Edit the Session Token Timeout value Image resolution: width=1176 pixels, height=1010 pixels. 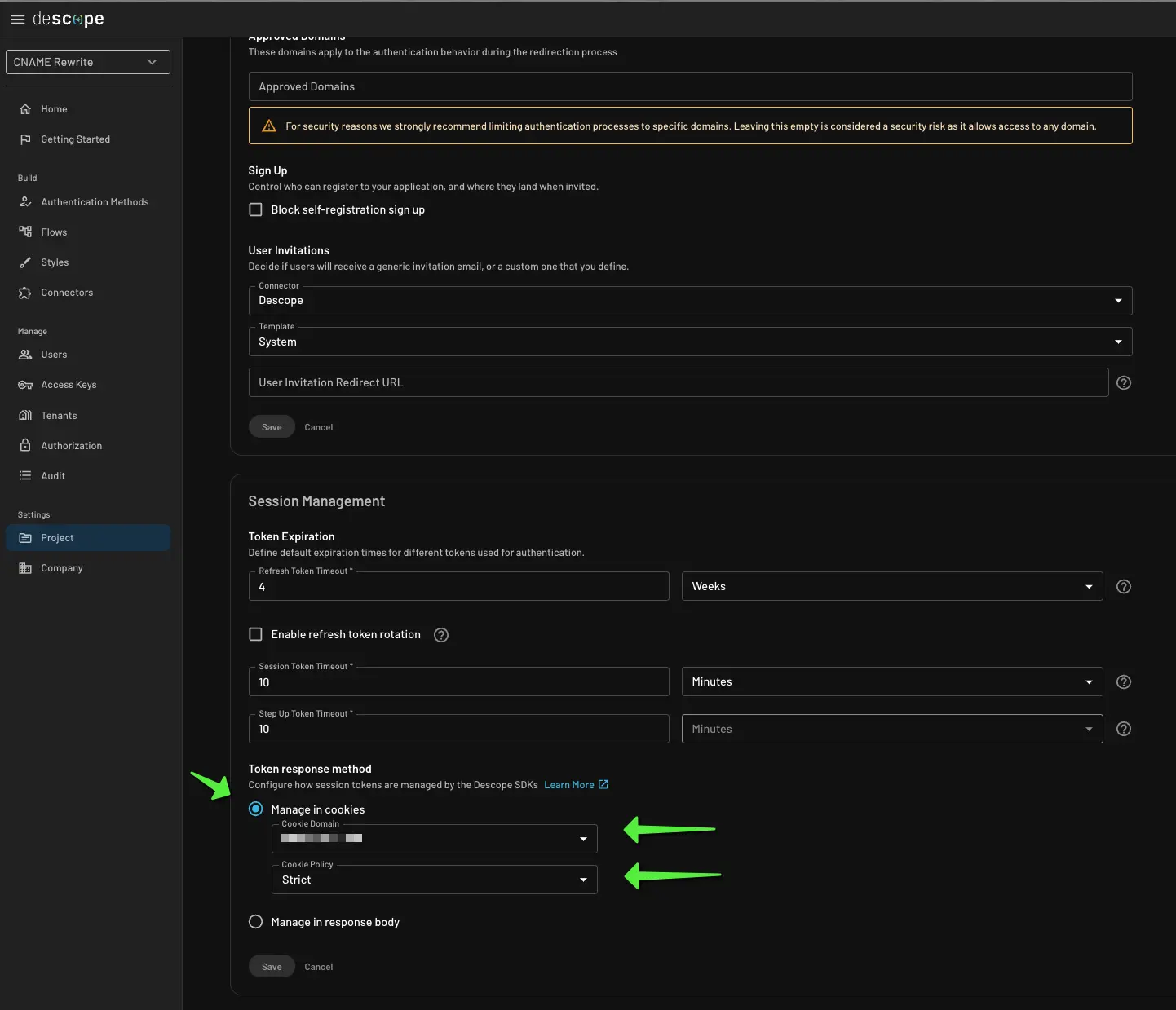click(458, 681)
